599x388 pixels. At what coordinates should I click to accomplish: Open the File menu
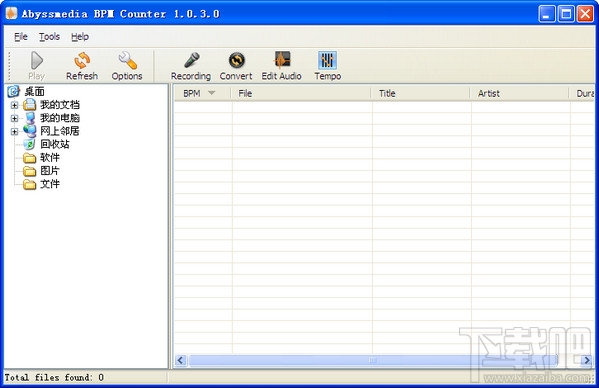tap(21, 37)
